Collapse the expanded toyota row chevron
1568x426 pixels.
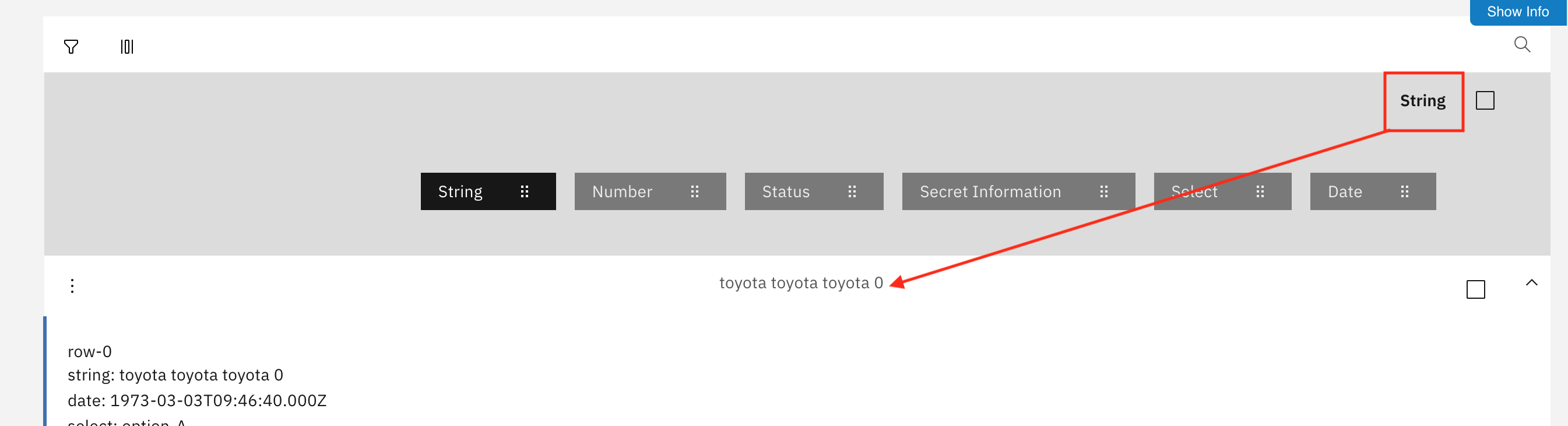coord(1531,282)
